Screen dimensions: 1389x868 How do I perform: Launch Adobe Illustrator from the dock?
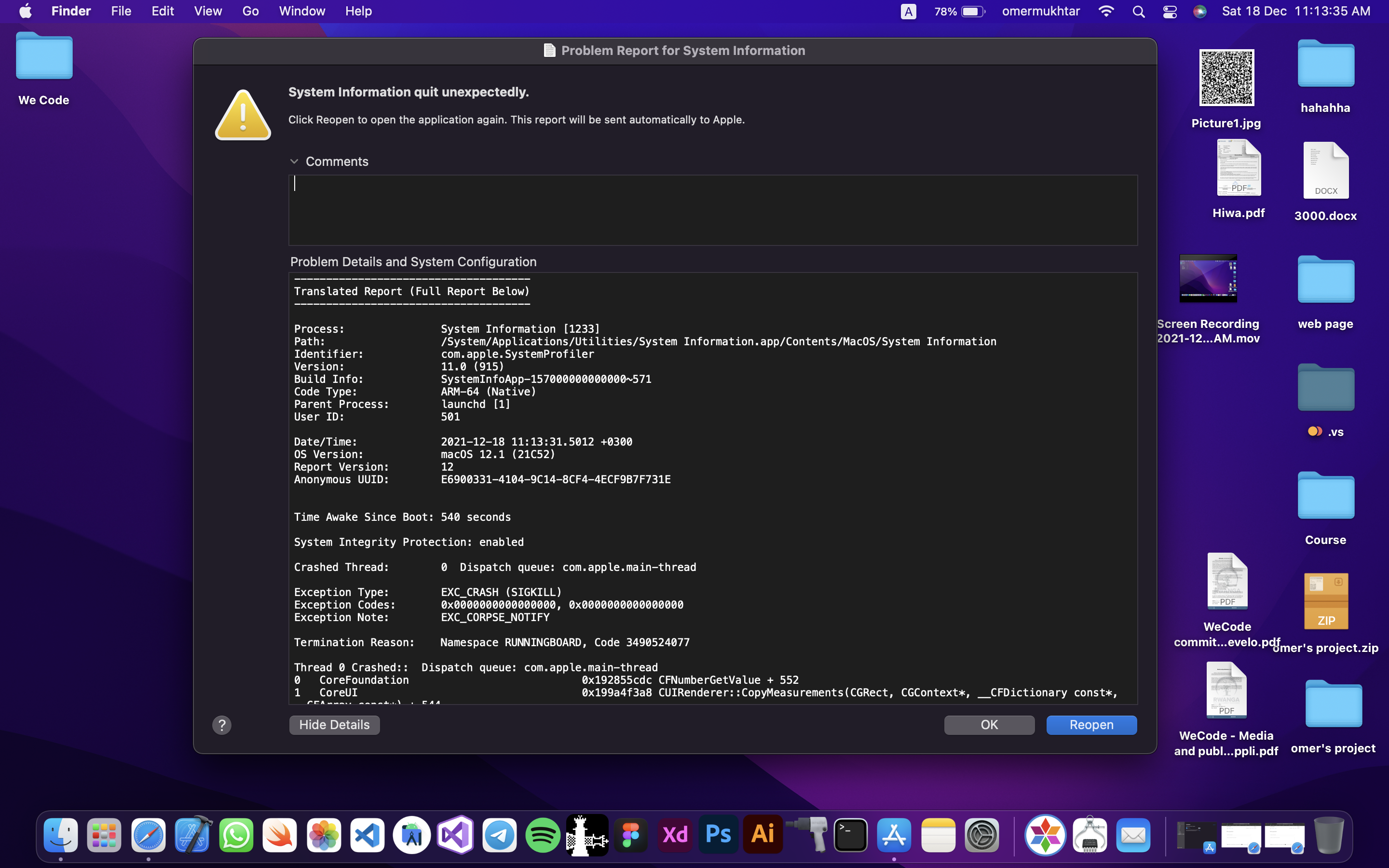762,835
